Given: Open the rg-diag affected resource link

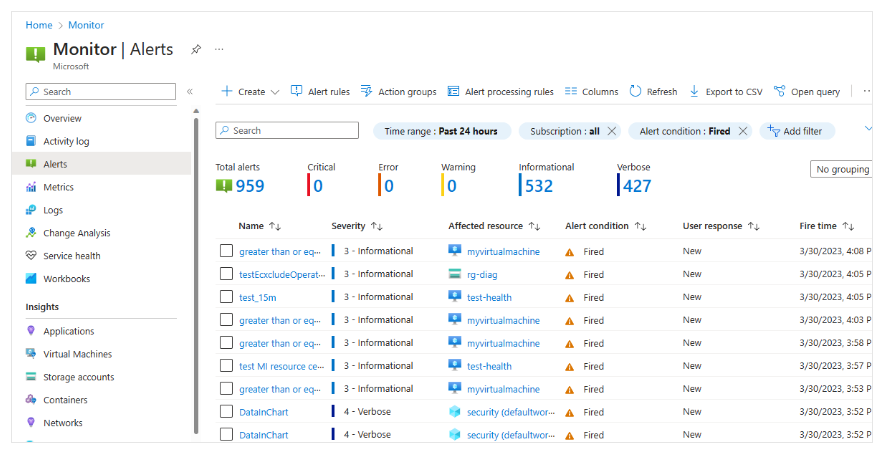Looking at the screenshot, I should [x=482, y=275].
